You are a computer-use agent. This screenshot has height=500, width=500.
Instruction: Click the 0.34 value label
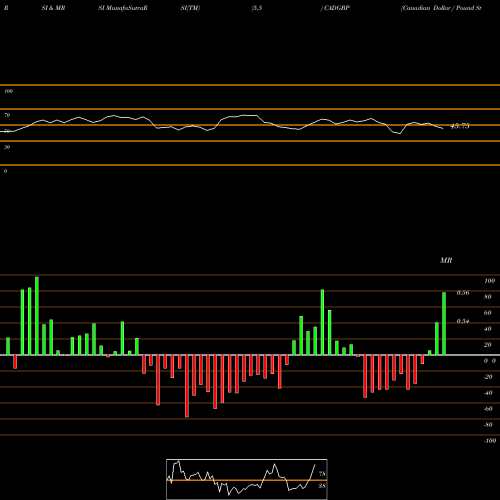[463, 321]
